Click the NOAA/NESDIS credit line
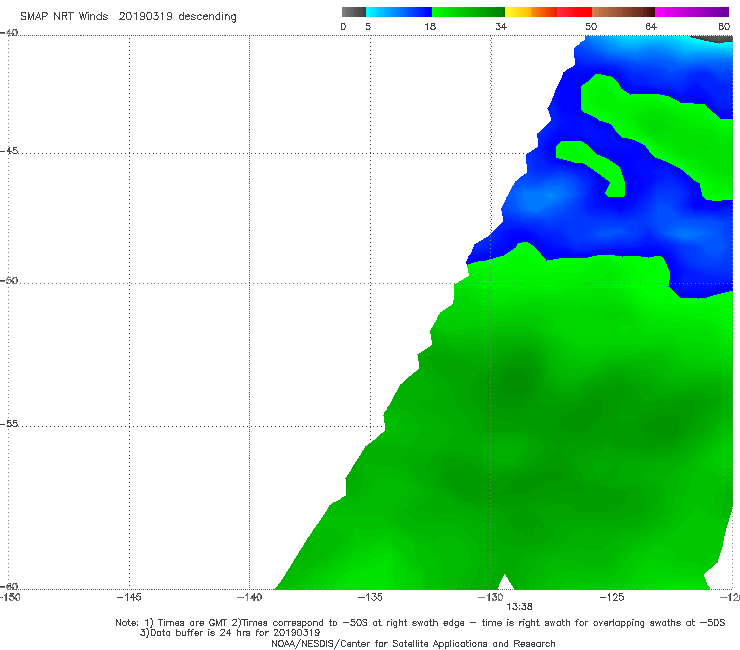 (413, 643)
